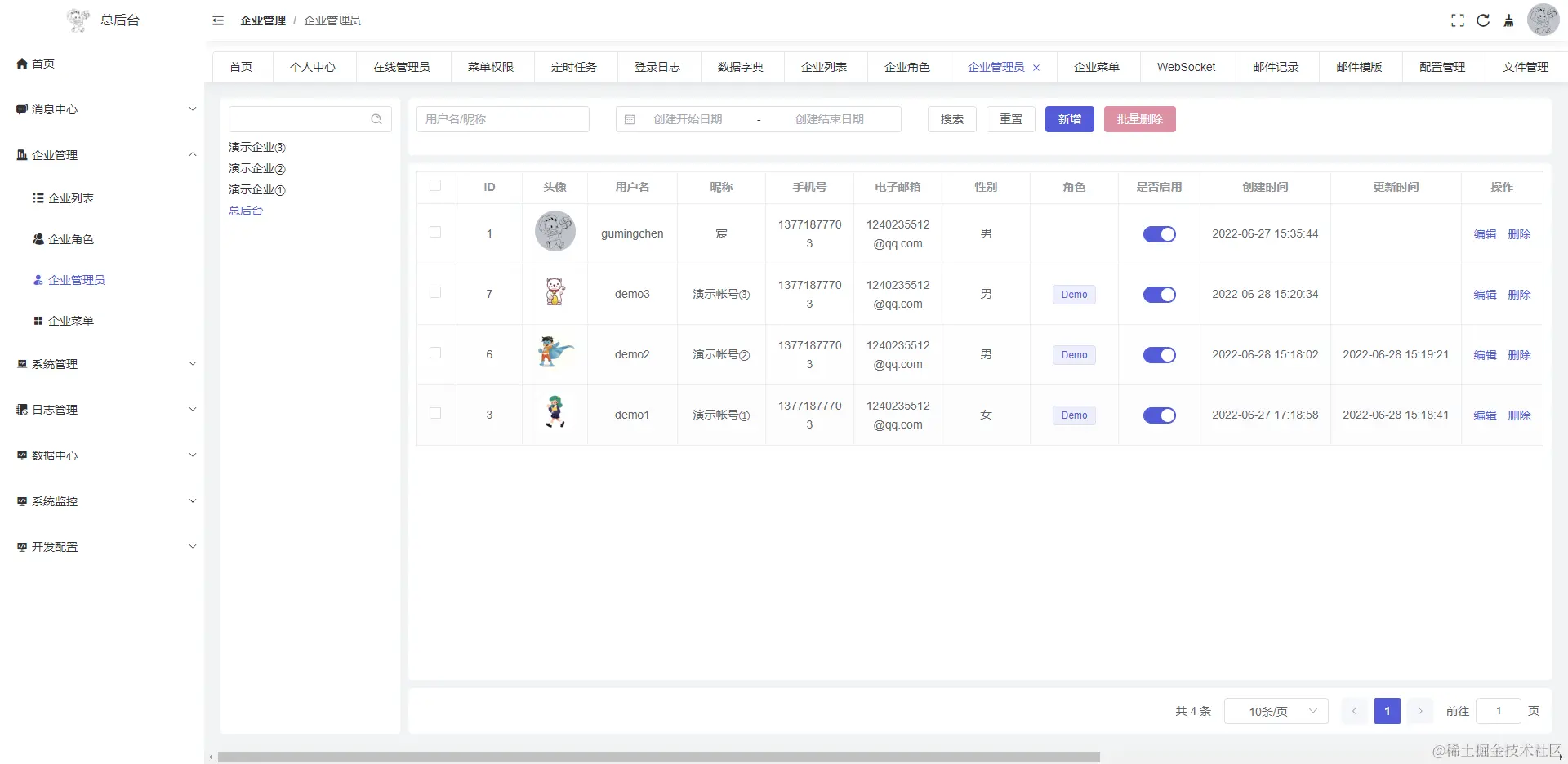The height and width of the screenshot is (764, 1568).
Task: Click the page jump number input
Action: click(x=1499, y=711)
